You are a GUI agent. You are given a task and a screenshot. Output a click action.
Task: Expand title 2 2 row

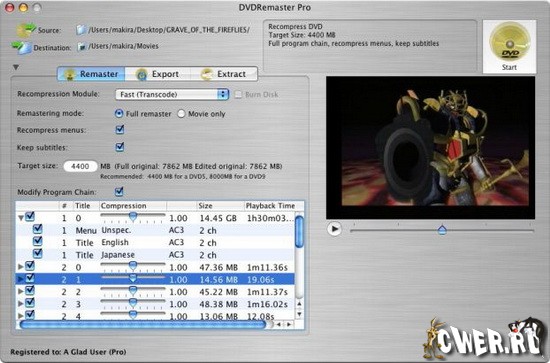click(21, 291)
